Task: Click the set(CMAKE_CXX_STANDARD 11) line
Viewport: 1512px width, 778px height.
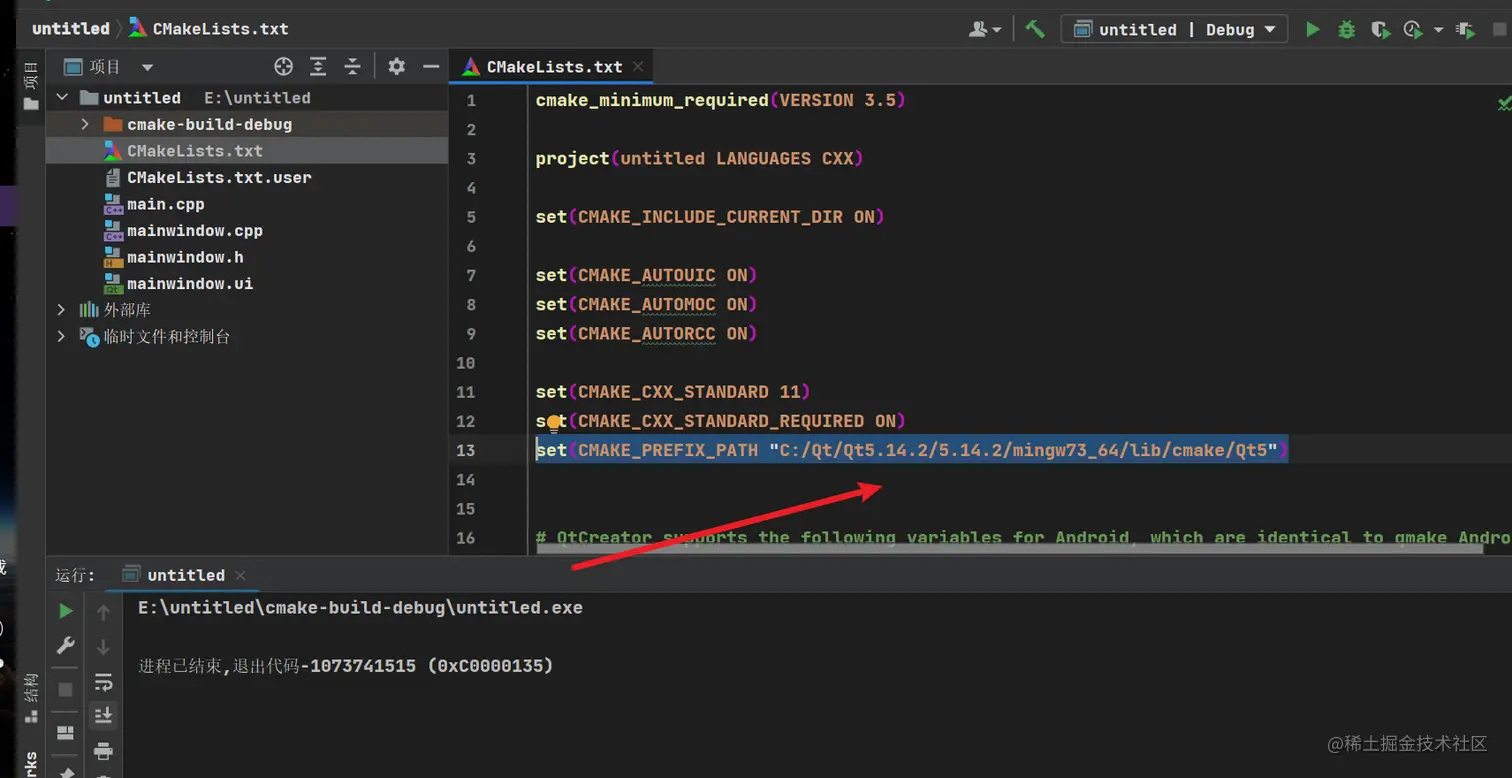Action: tap(673, 392)
